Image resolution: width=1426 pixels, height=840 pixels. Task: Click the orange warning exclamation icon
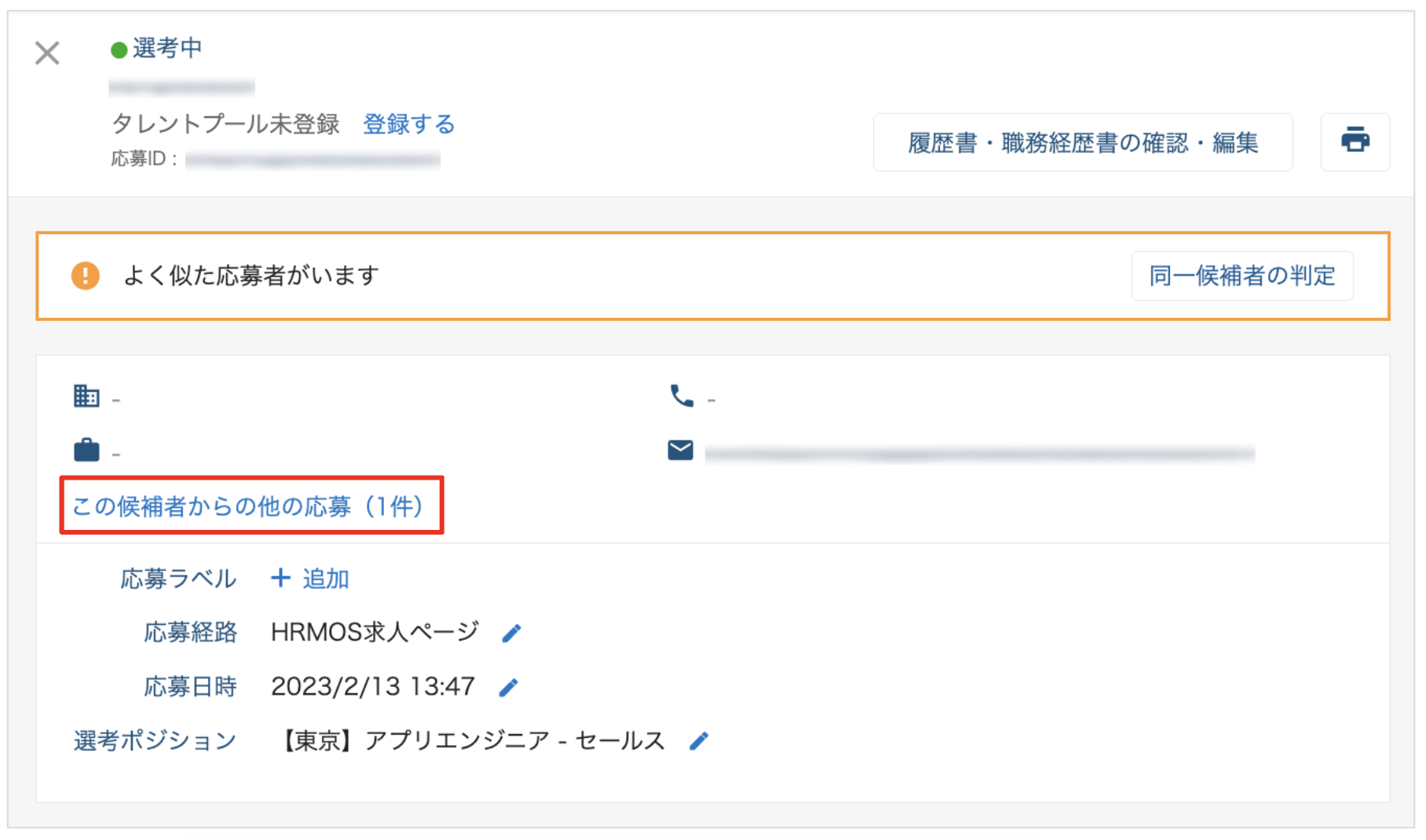86,276
